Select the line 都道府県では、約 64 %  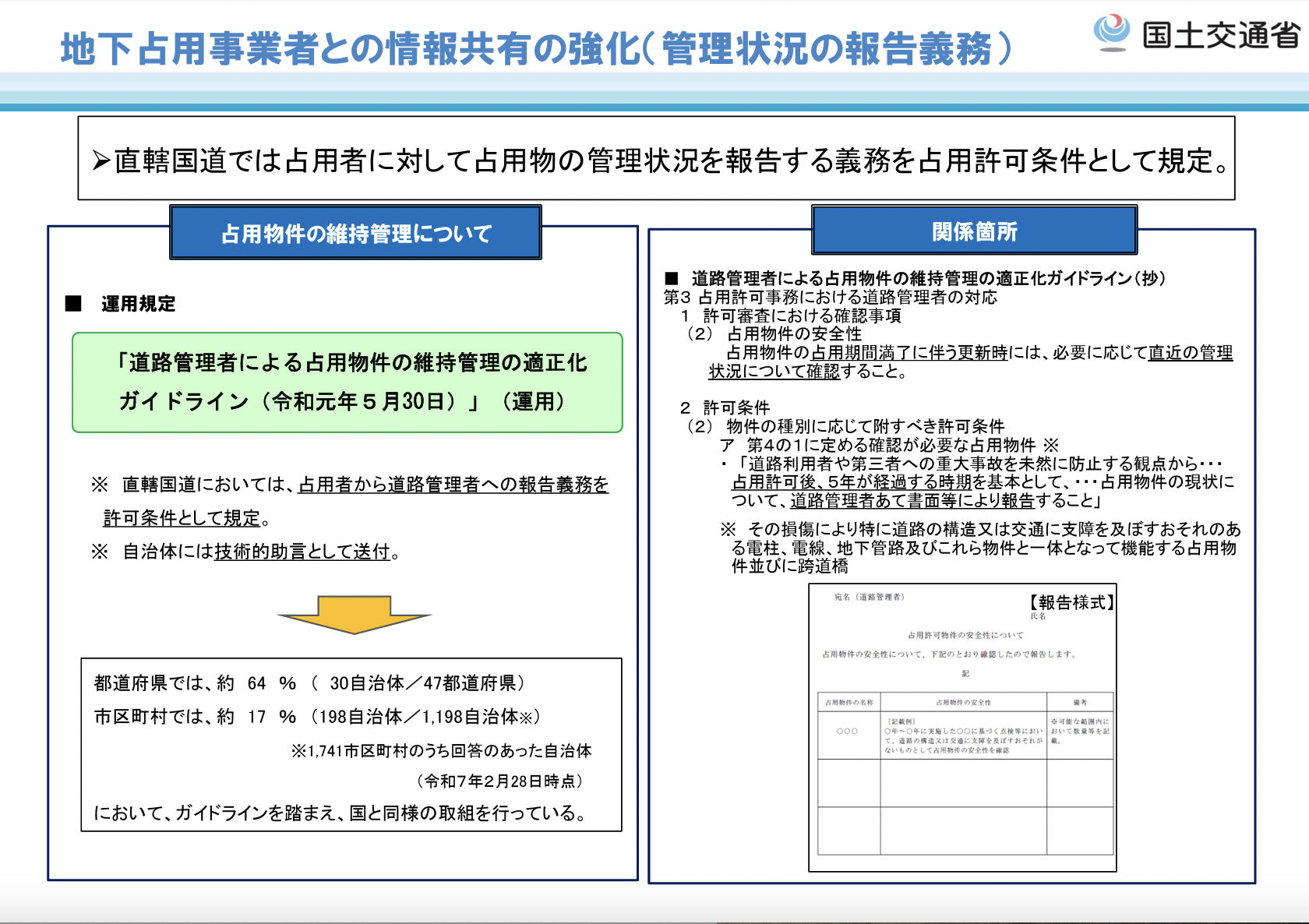pos(310,683)
